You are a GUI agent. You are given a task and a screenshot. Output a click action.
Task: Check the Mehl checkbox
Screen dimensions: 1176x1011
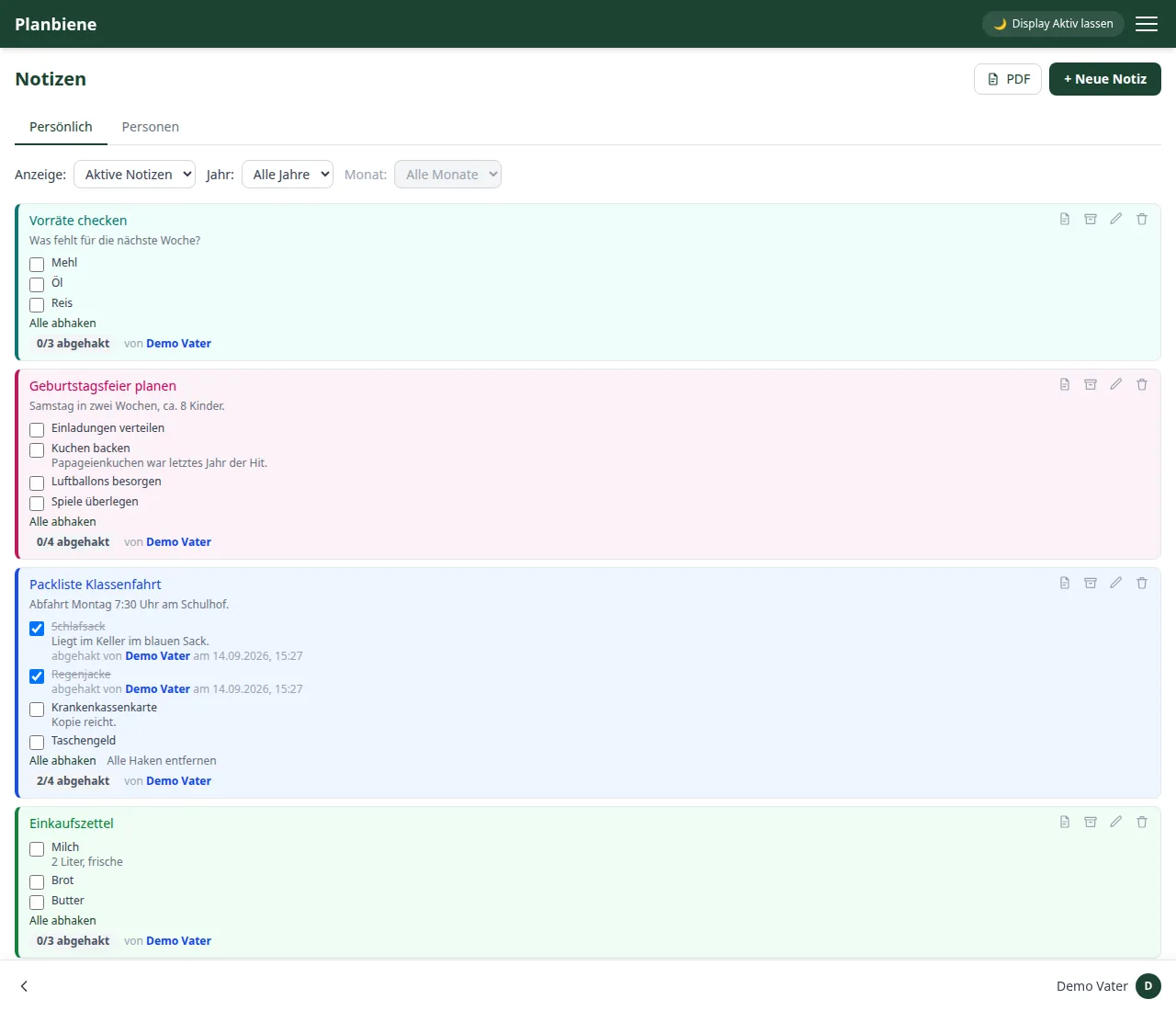click(37, 265)
